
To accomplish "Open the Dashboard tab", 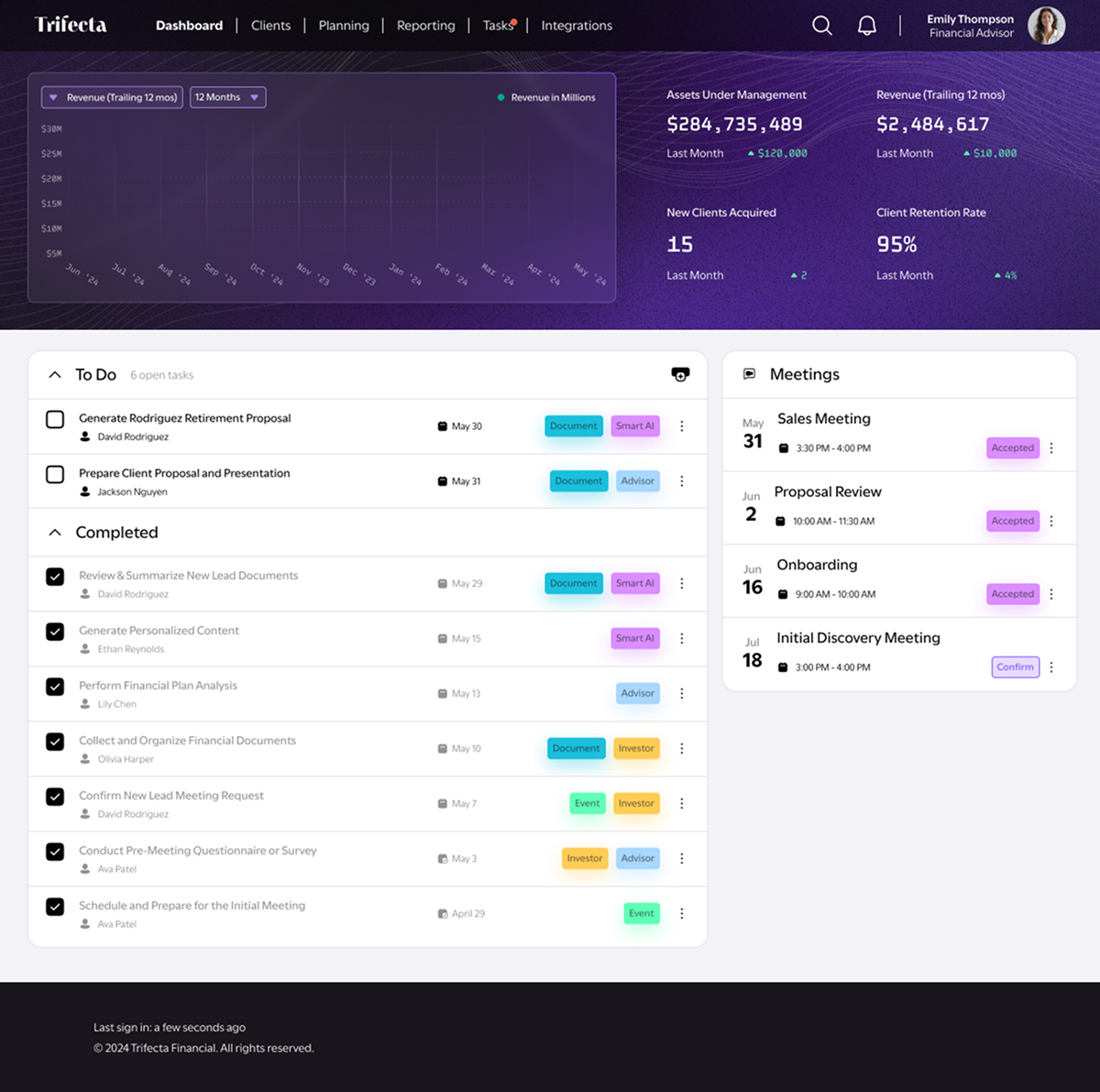I will pyautogui.click(x=189, y=26).
